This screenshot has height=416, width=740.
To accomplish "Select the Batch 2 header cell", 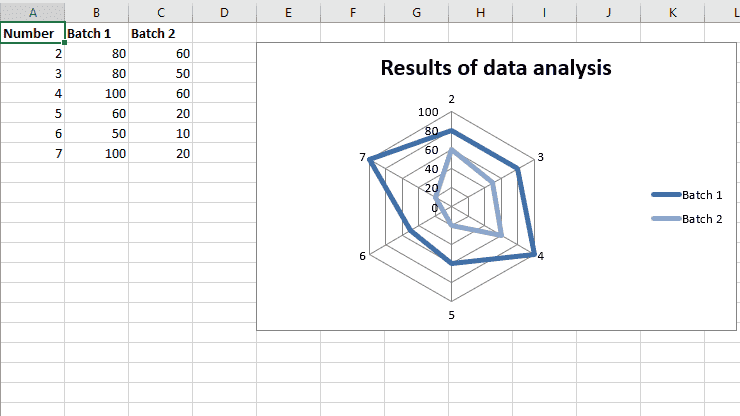I will click(x=160, y=33).
